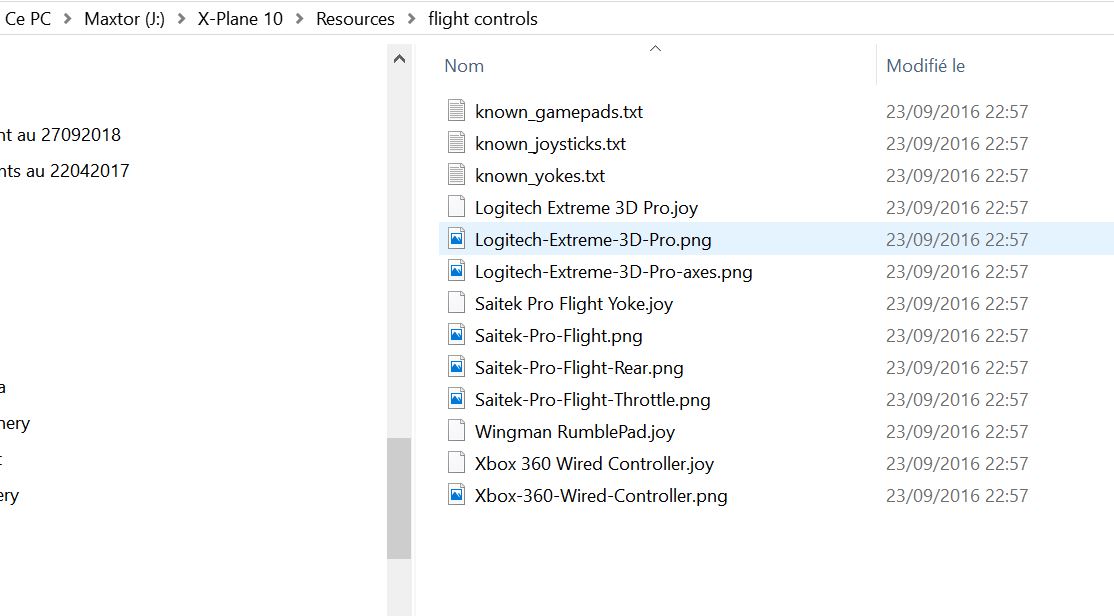Select the file named known_joysticks.txt
The image size is (1114, 616).
click(550, 144)
